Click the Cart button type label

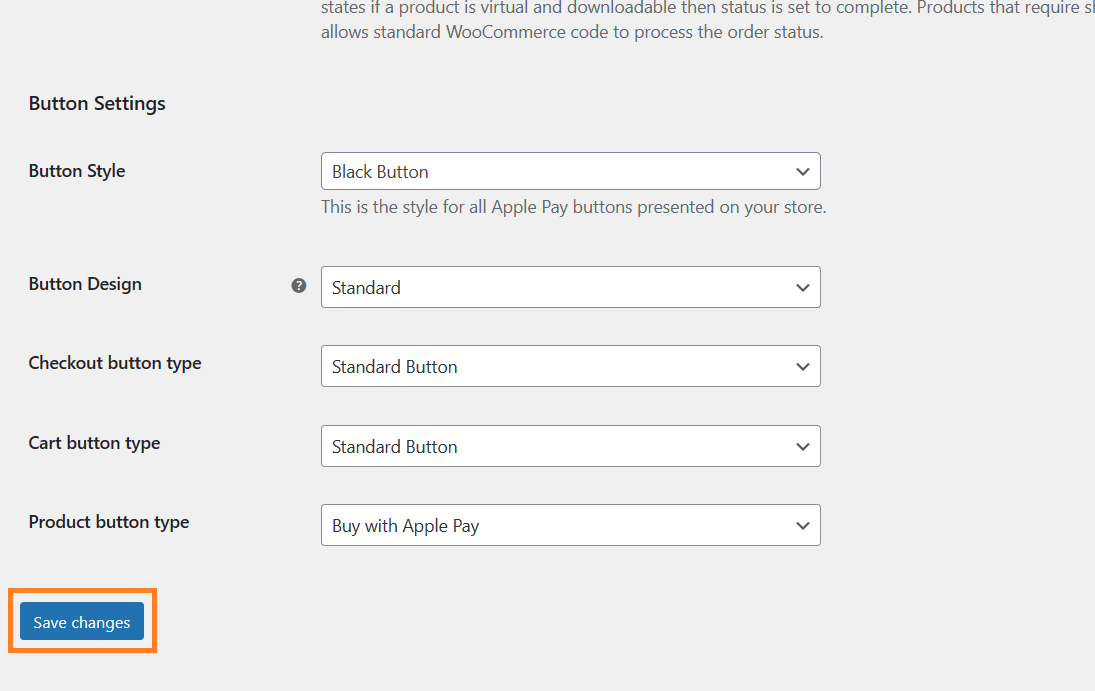pos(94,443)
